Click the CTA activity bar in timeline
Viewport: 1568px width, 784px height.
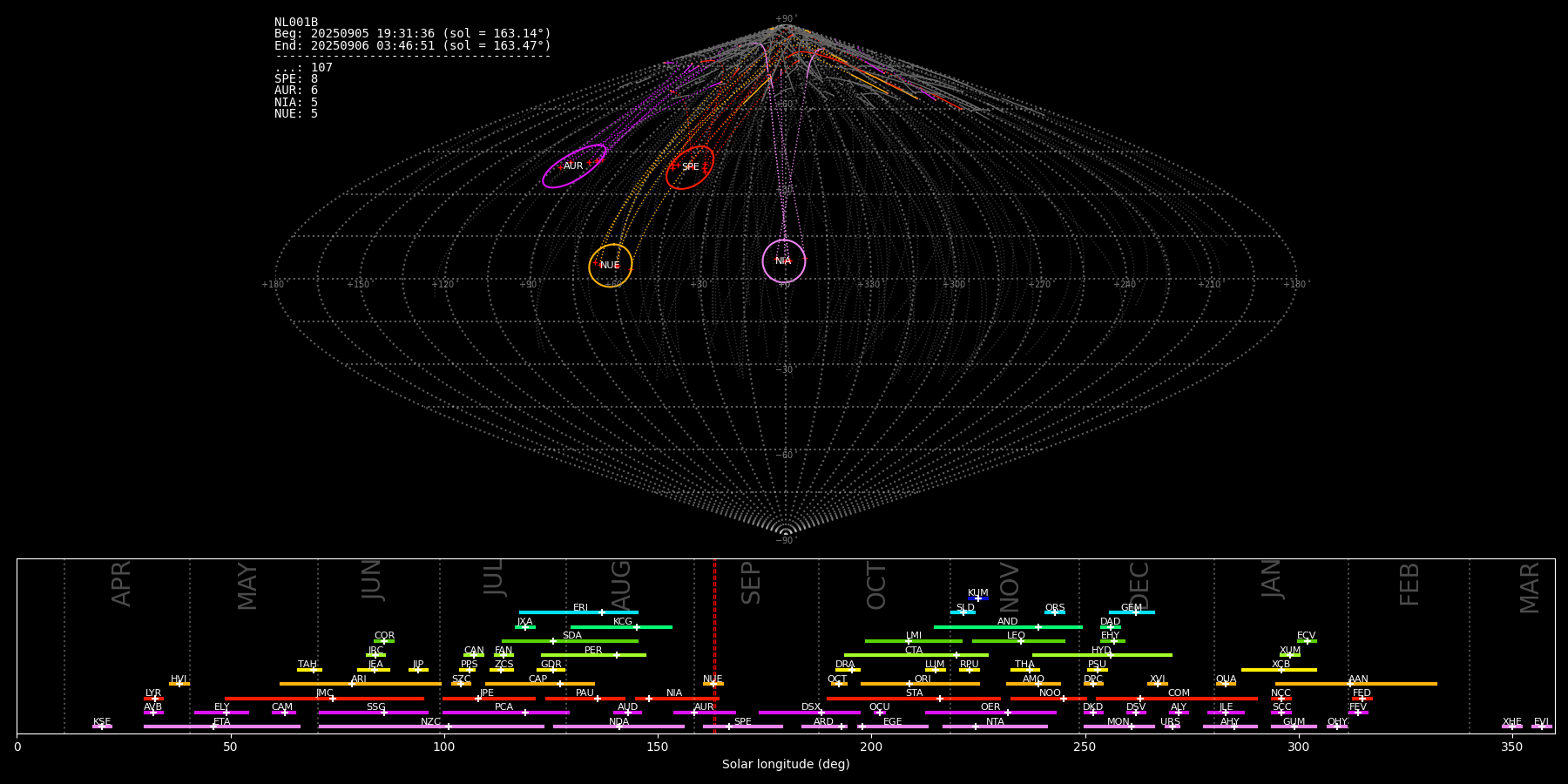(916, 655)
